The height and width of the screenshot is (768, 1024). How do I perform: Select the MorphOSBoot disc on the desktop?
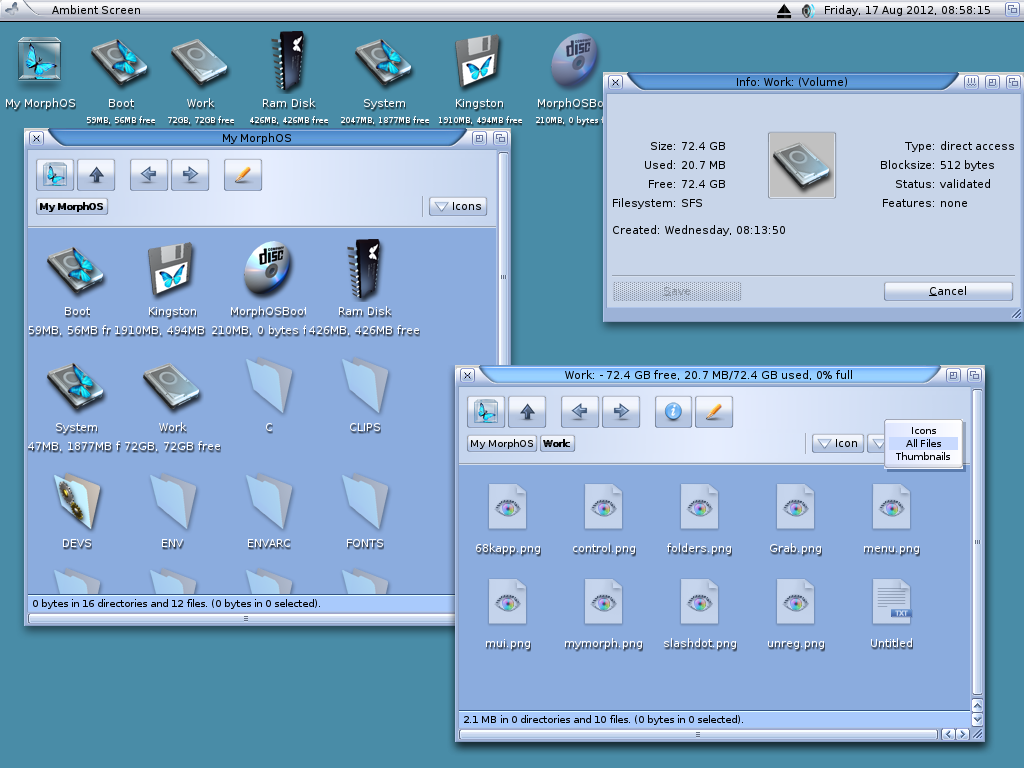pyautogui.click(x=573, y=61)
